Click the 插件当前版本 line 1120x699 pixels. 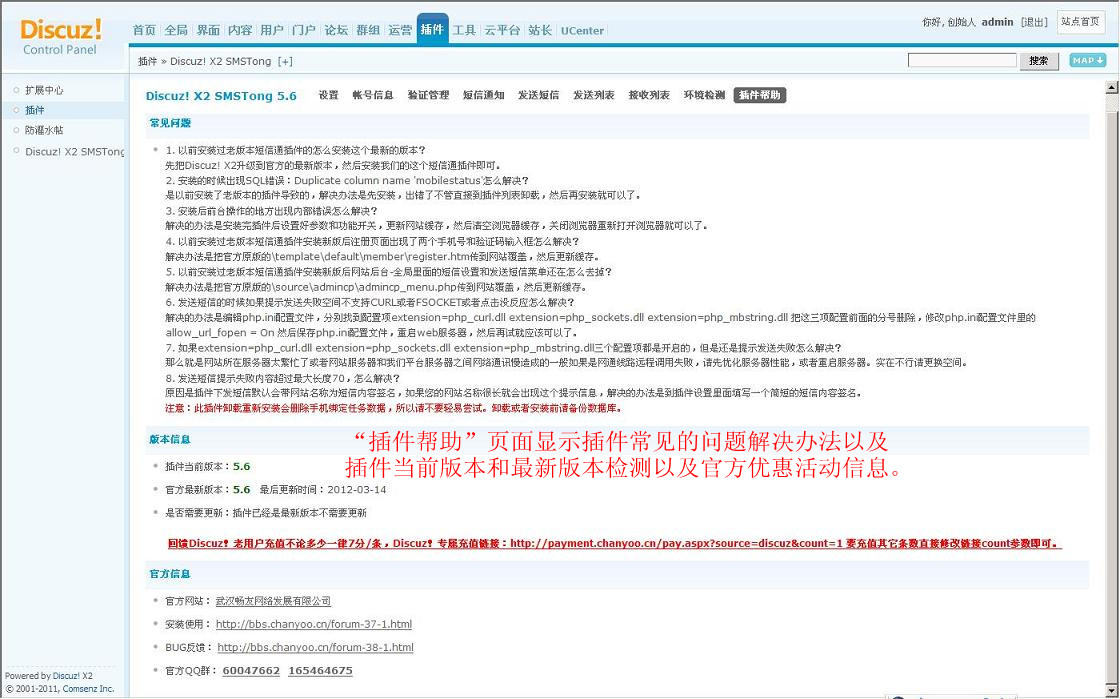click(x=208, y=466)
